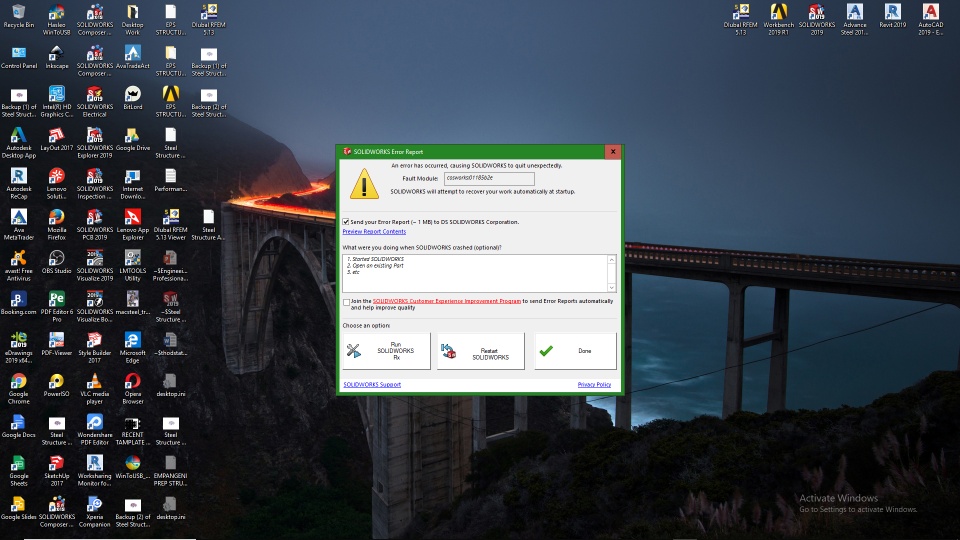Close the SOLIDWORKS Error Report dialog
The height and width of the screenshot is (540, 960).
point(612,151)
